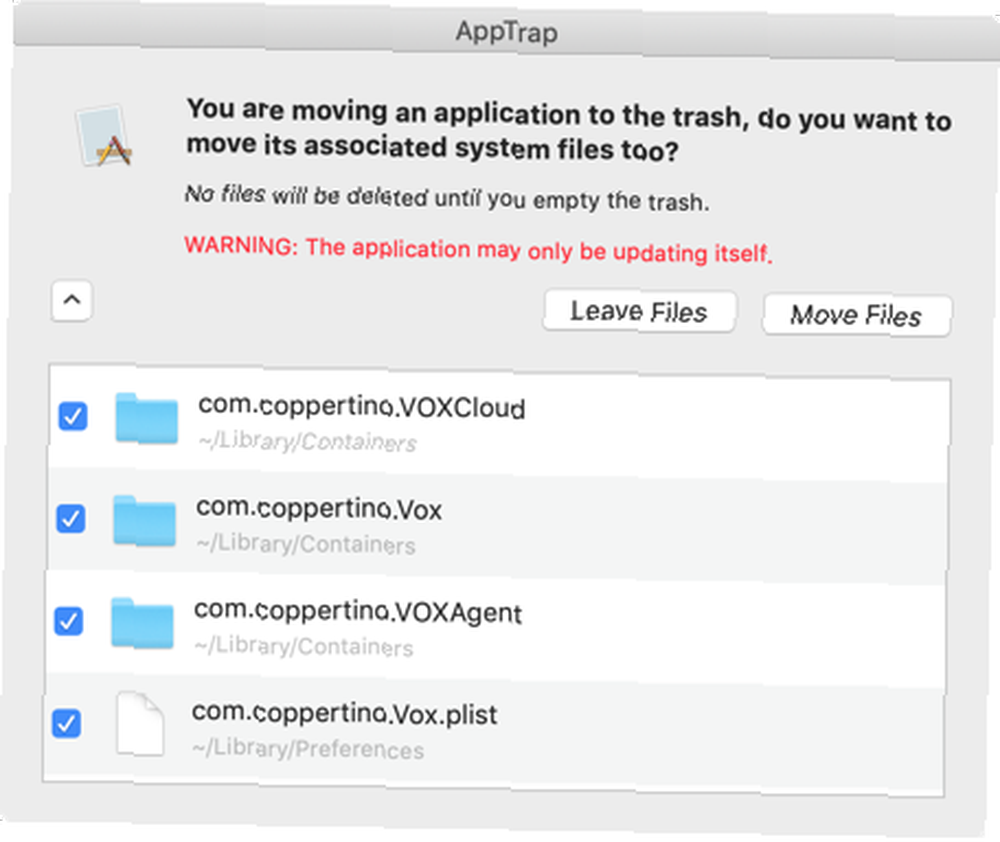Click the ~/Library/Containers path under VOXCloud
The image size is (1000, 842).
[x=307, y=441]
